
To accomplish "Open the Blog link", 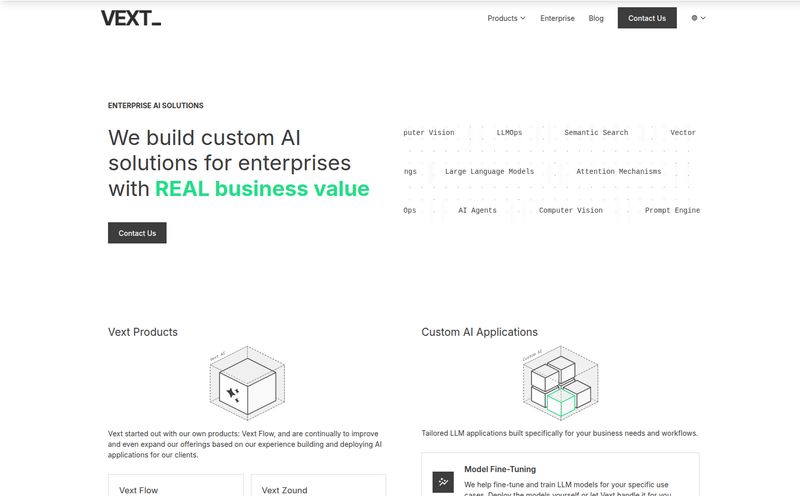I will (596, 18).
